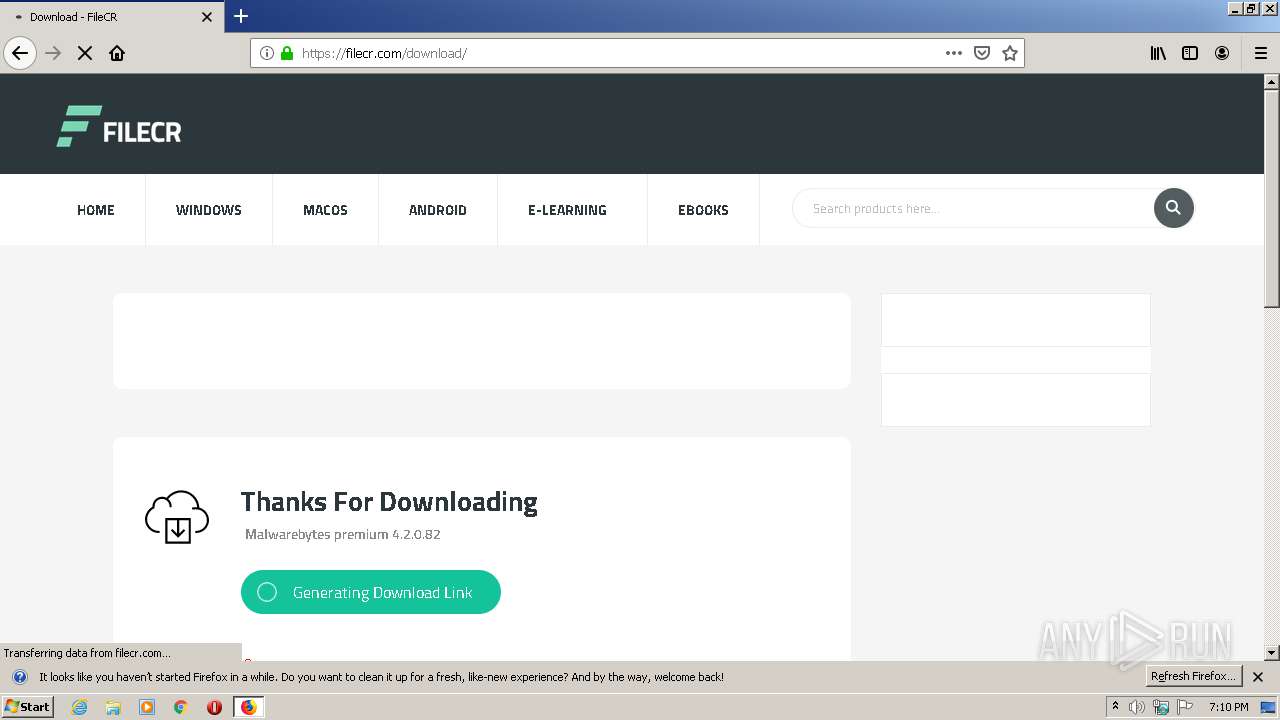Click the Refresh Firefox button
This screenshot has height=720, width=1280.
coord(1193,676)
